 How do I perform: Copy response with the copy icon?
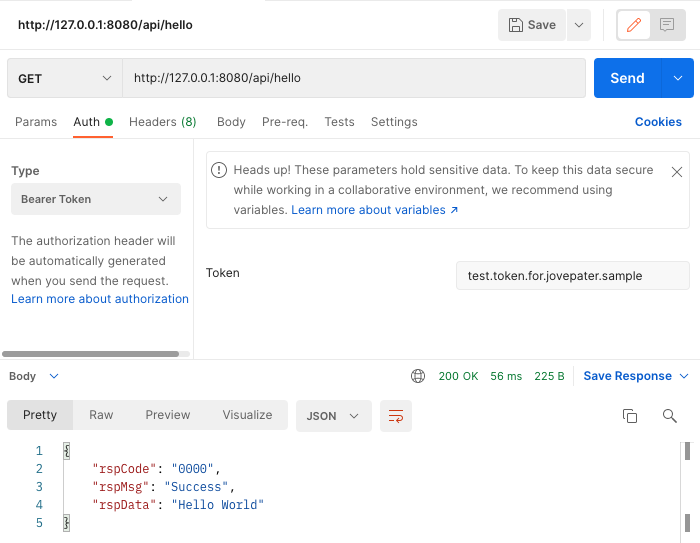point(630,416)
